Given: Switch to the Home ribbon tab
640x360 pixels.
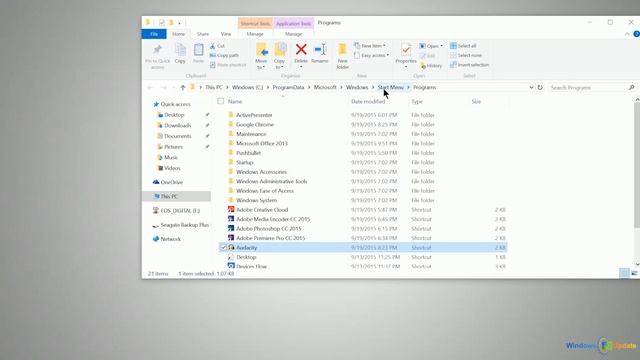Looking at the screenshot, I should (x=178, y=34).
